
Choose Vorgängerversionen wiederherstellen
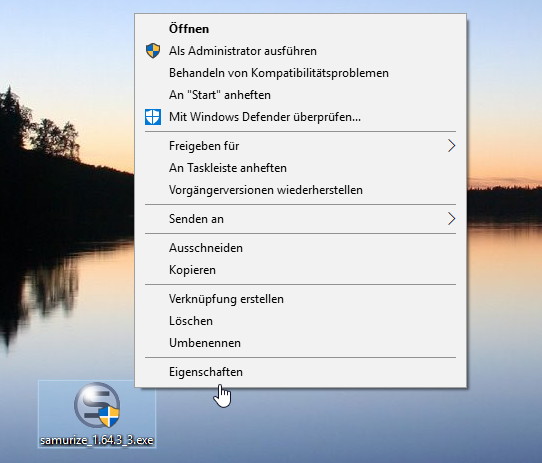(x=300, y=190)
